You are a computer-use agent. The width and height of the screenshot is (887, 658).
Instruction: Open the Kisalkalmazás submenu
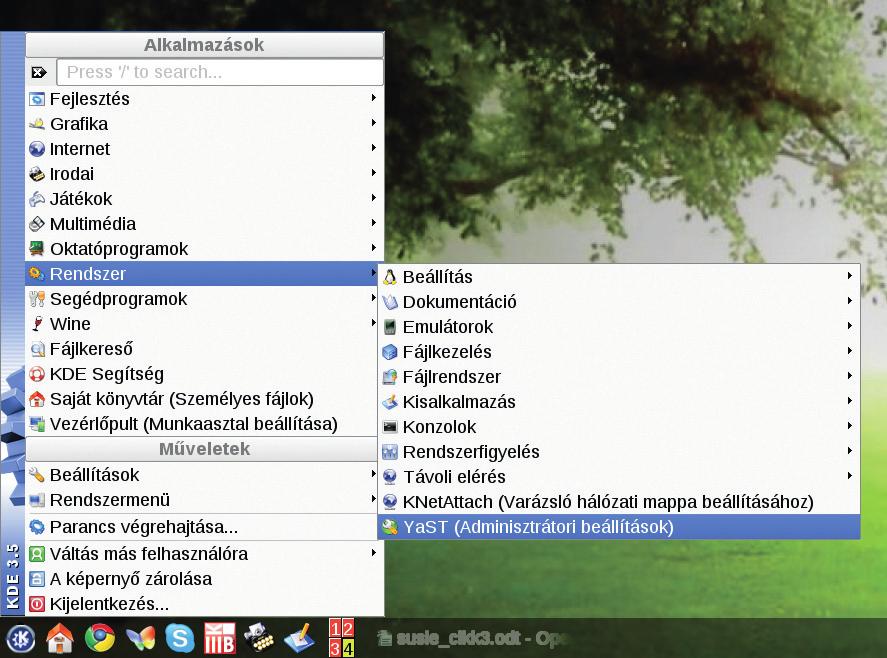(619, 402)
